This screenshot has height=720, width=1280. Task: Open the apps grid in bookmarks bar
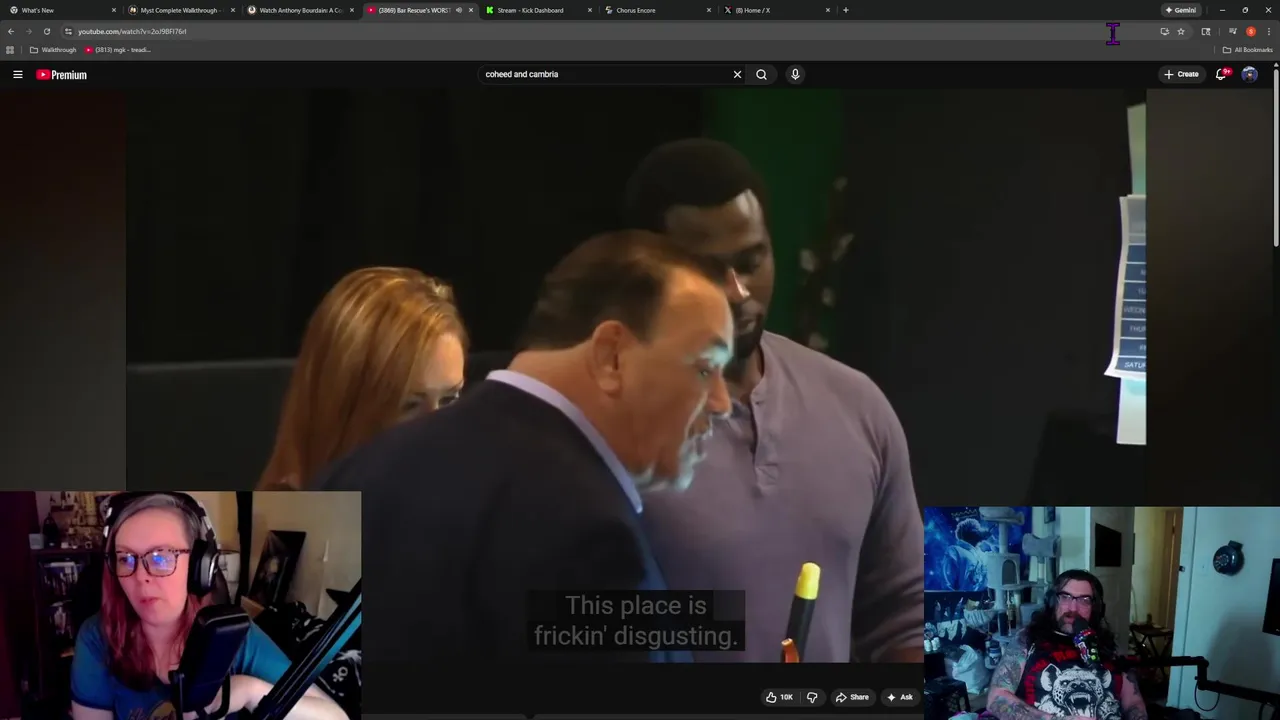10,50
